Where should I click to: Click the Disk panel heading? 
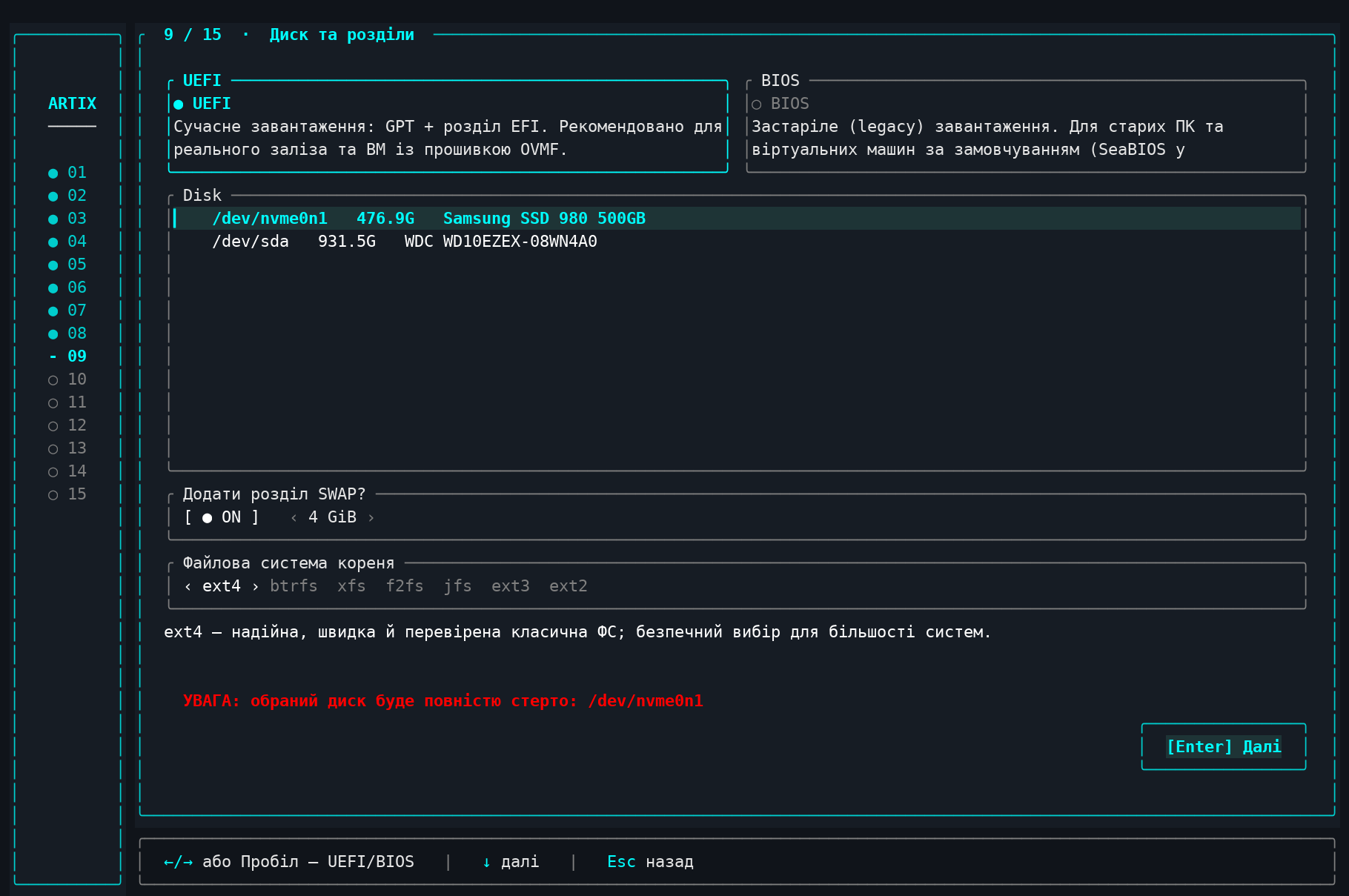[202, 196]
